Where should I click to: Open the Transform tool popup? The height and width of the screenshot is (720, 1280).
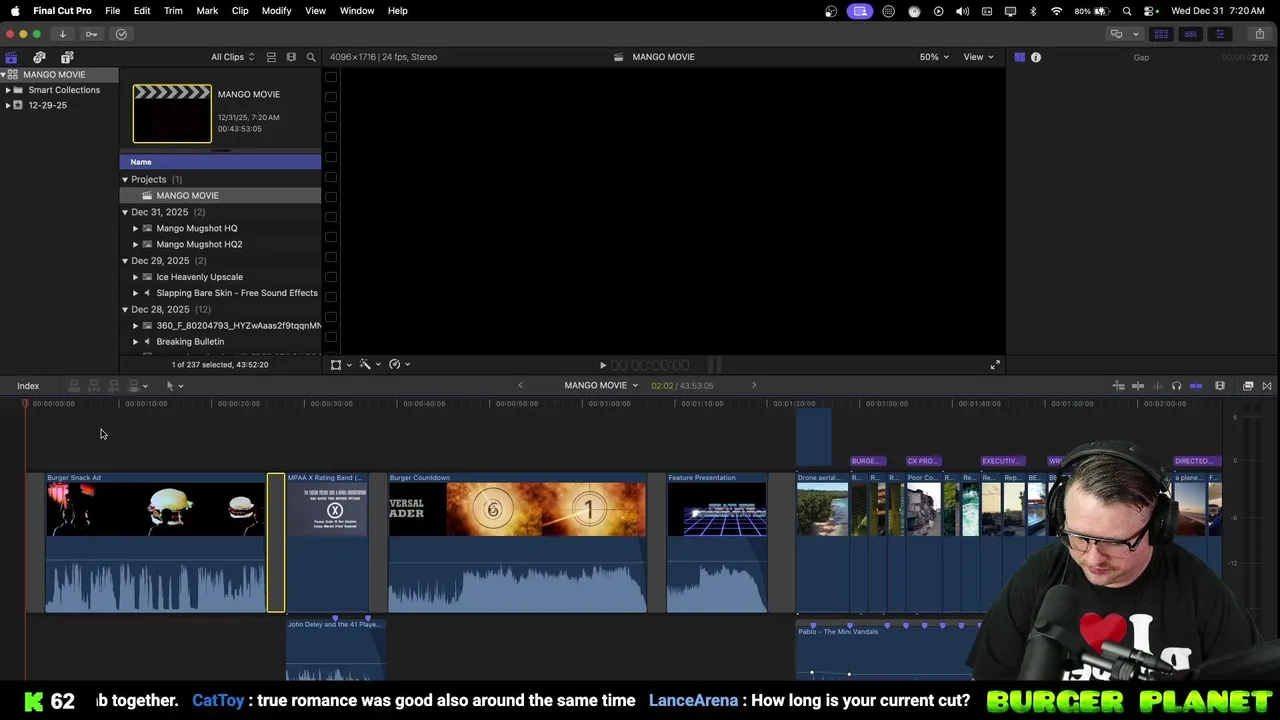tap(340, 365)
